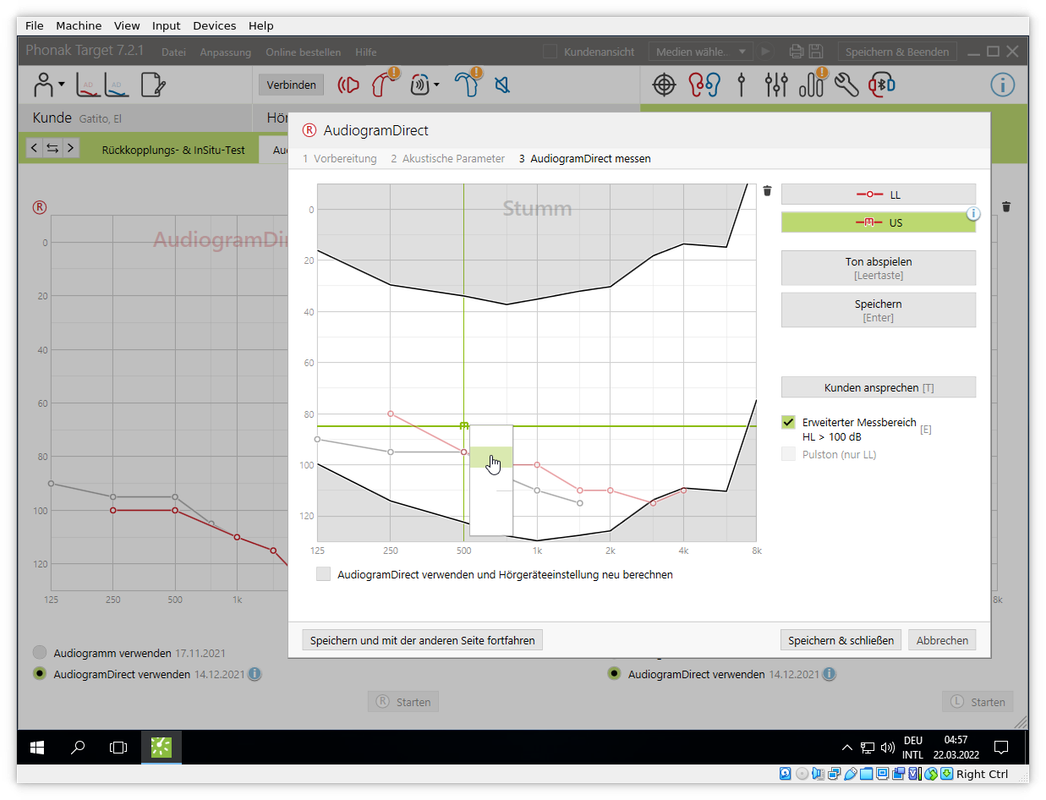Toggle Kundenansicht checkbox

pyautogui.click(x=550, y=51)
